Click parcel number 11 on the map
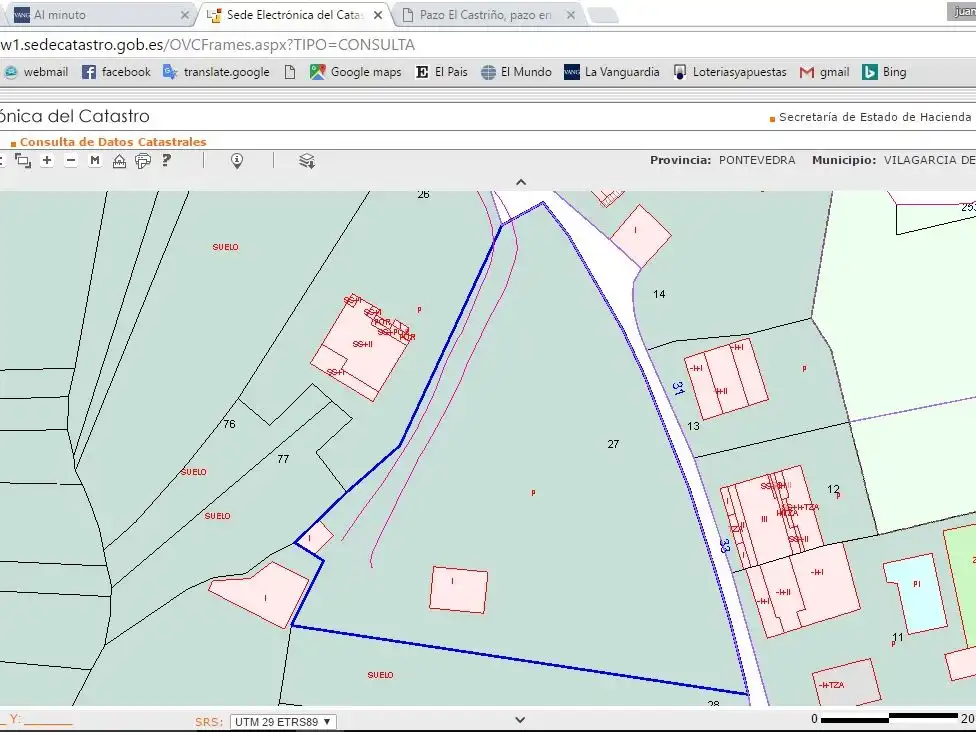This screenshot has height=732, width=976. (x=898, y=637)
